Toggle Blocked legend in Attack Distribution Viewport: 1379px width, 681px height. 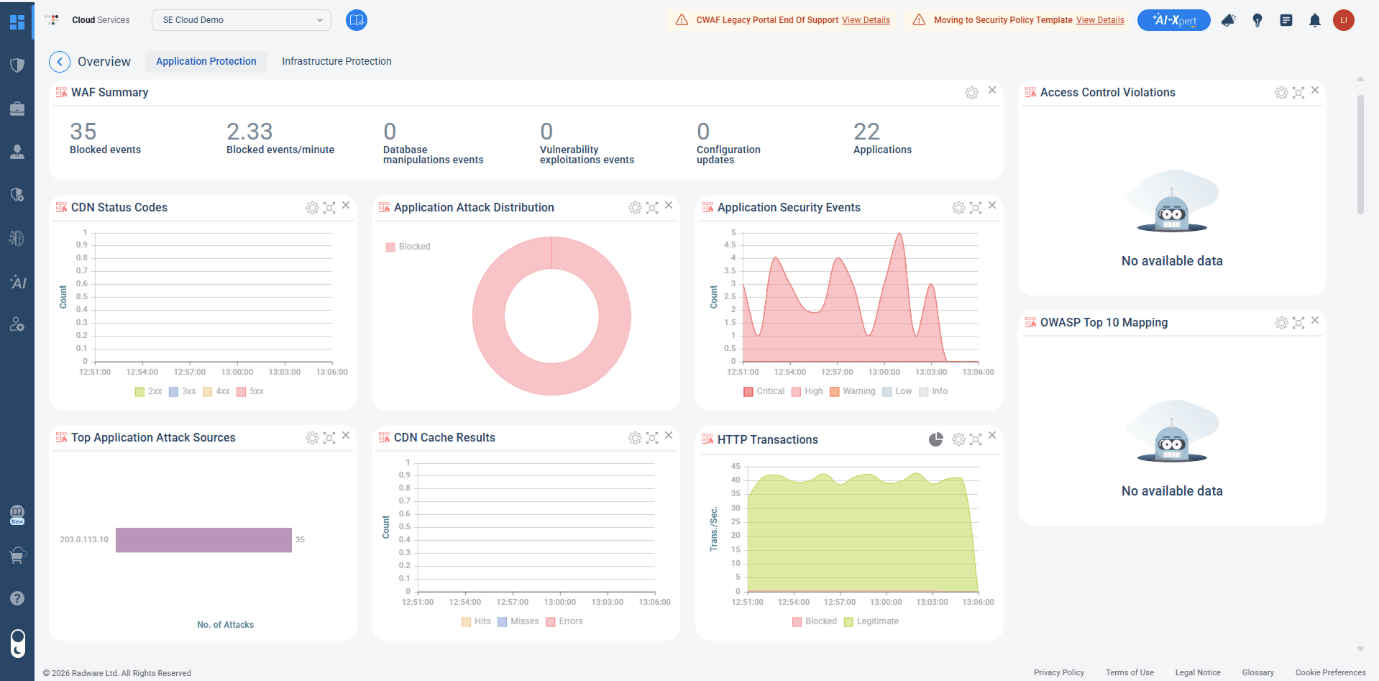pos(408,246)
